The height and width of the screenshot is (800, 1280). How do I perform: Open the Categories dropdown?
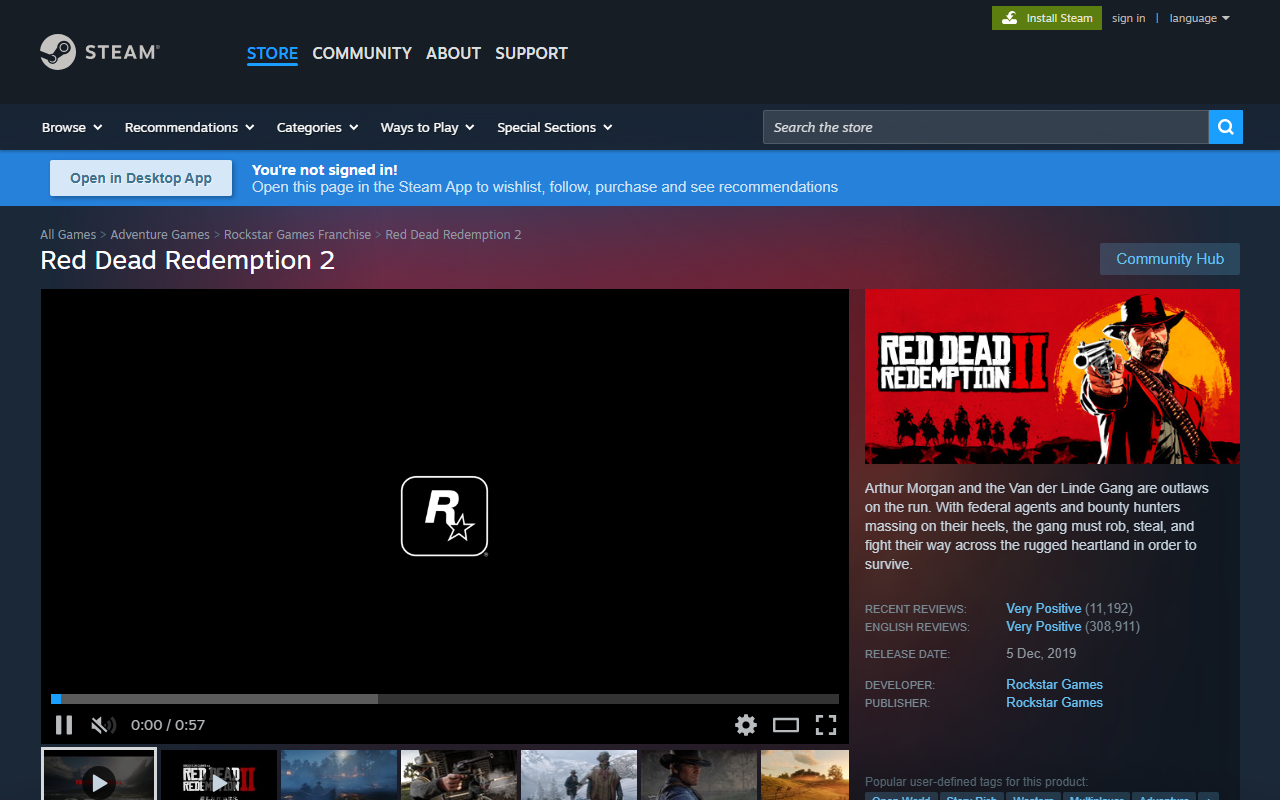coord(317,127)
